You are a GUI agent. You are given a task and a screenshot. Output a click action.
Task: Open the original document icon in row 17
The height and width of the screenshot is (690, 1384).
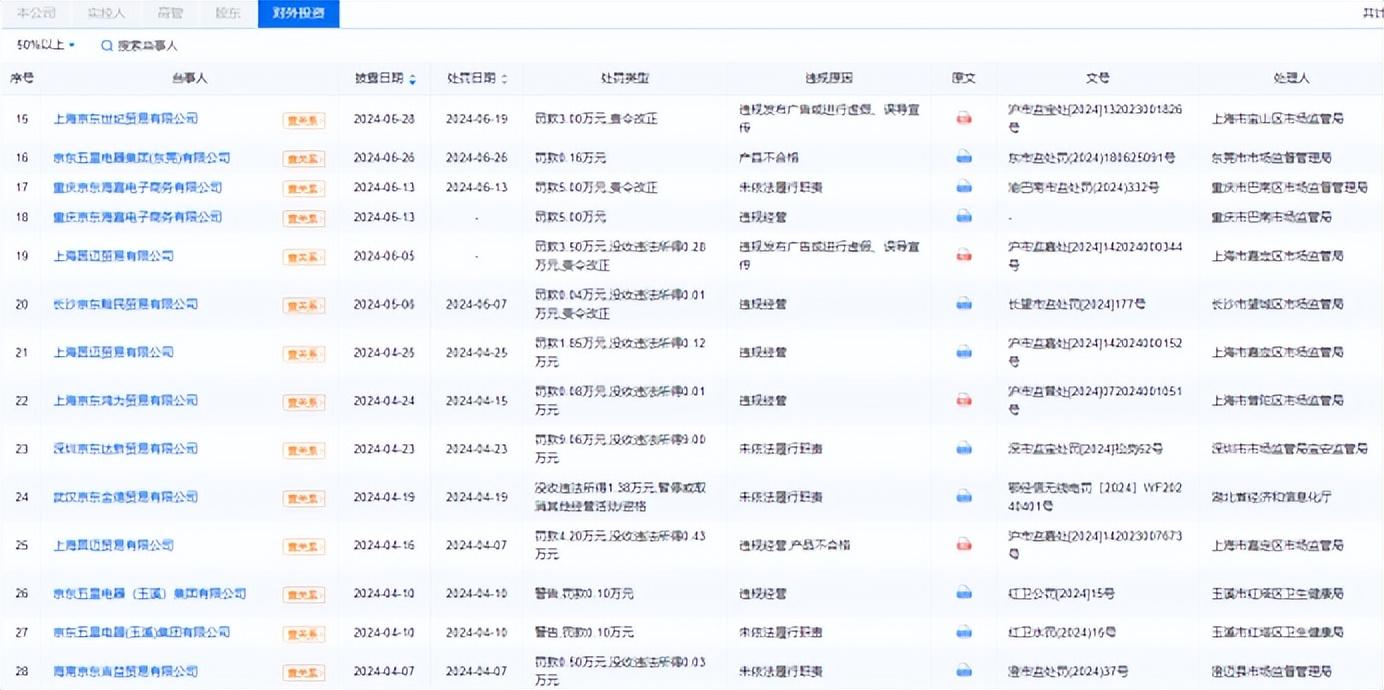coord(963,187)
